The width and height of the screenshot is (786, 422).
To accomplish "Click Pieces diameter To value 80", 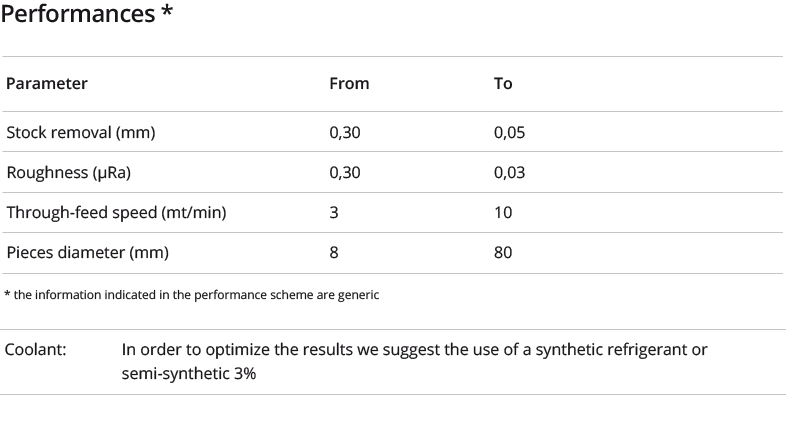I will pyautogui.click(x=503, y=252).
